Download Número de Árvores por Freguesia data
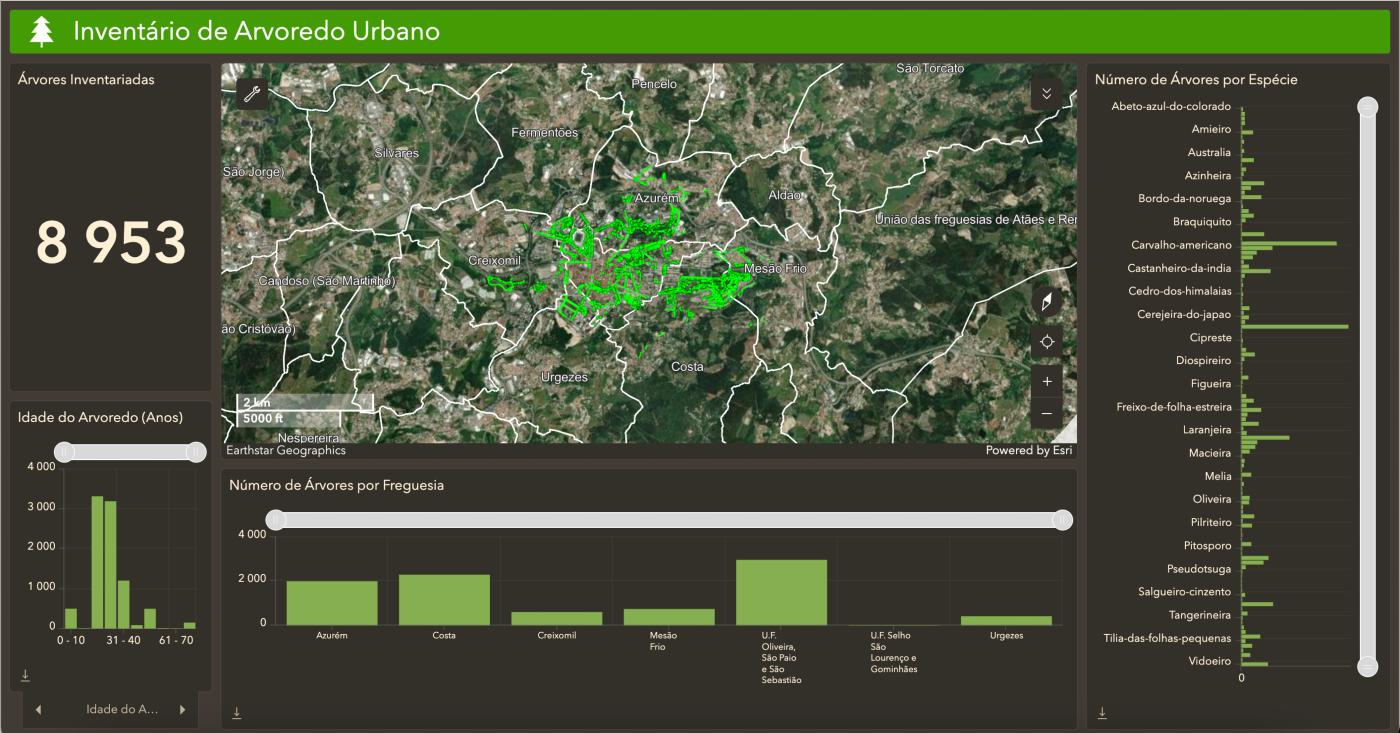This screenshot has width=1400, height=733. pyautogui.click(x=237, y=713)
